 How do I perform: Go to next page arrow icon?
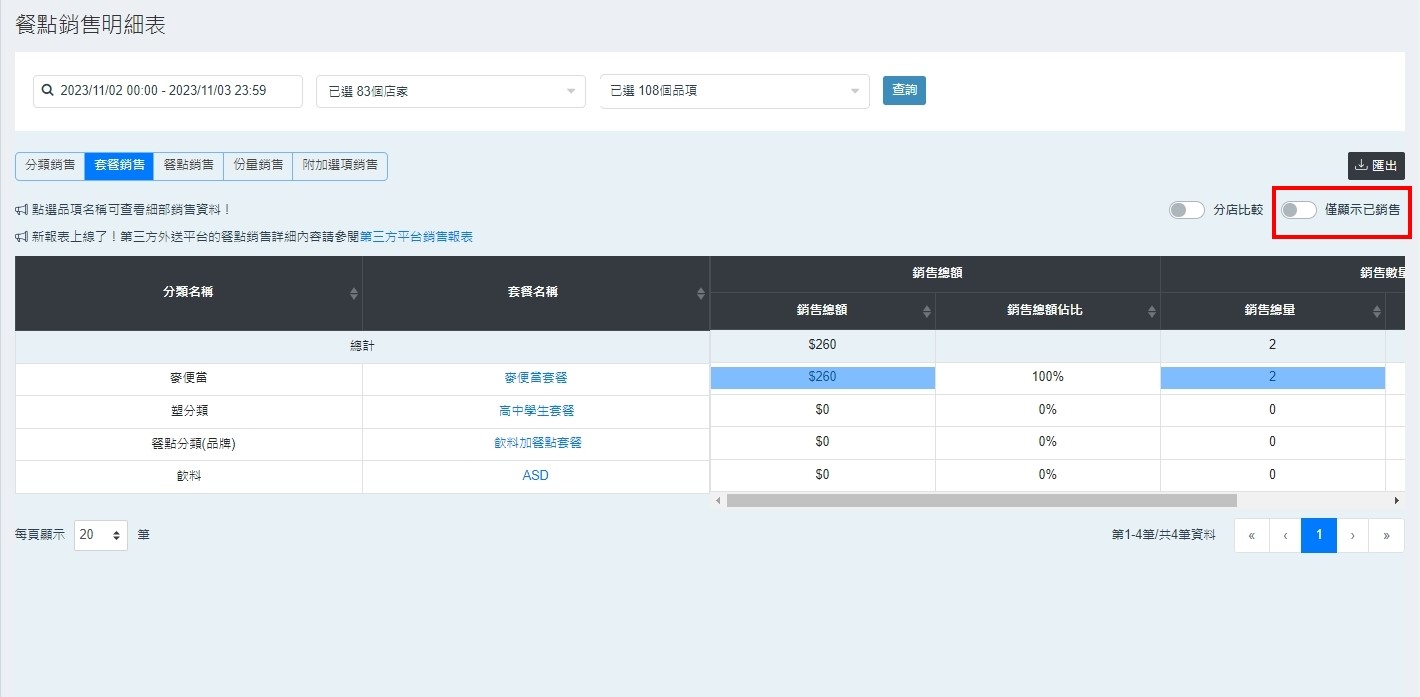tap(1352, 535)
